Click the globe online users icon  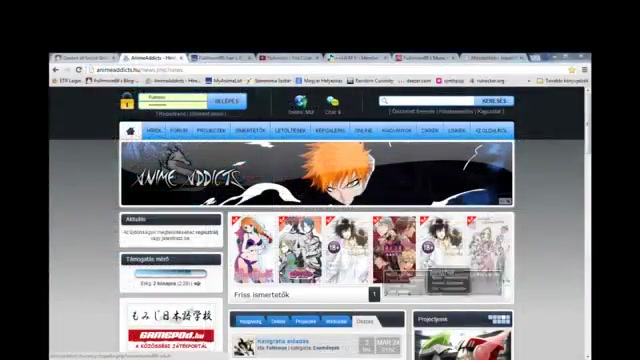[300, 101]
